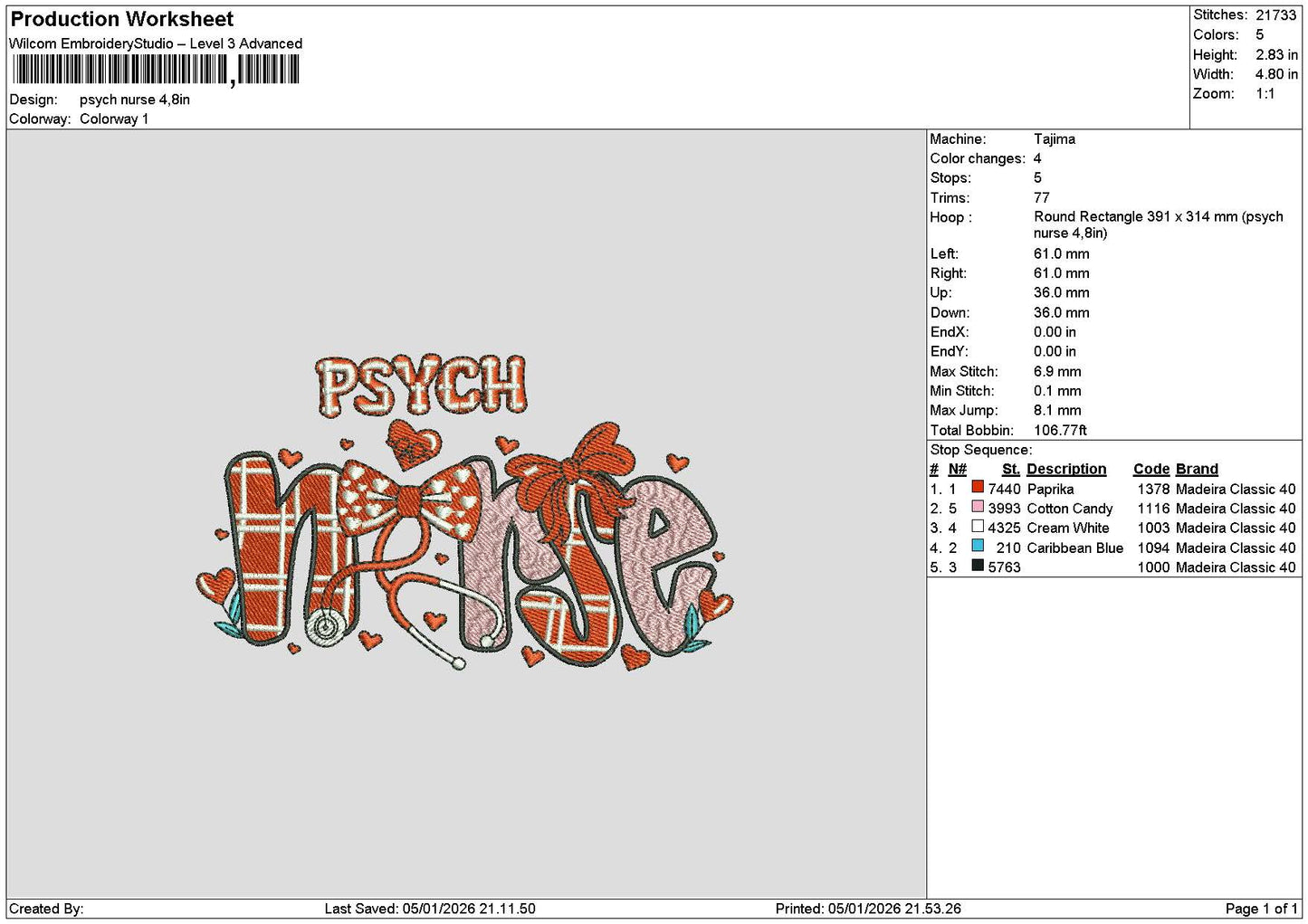This screenshot has height=924, width=1308.
Task: Click the 'Brand' column header
Action: tap(1197, 469)
